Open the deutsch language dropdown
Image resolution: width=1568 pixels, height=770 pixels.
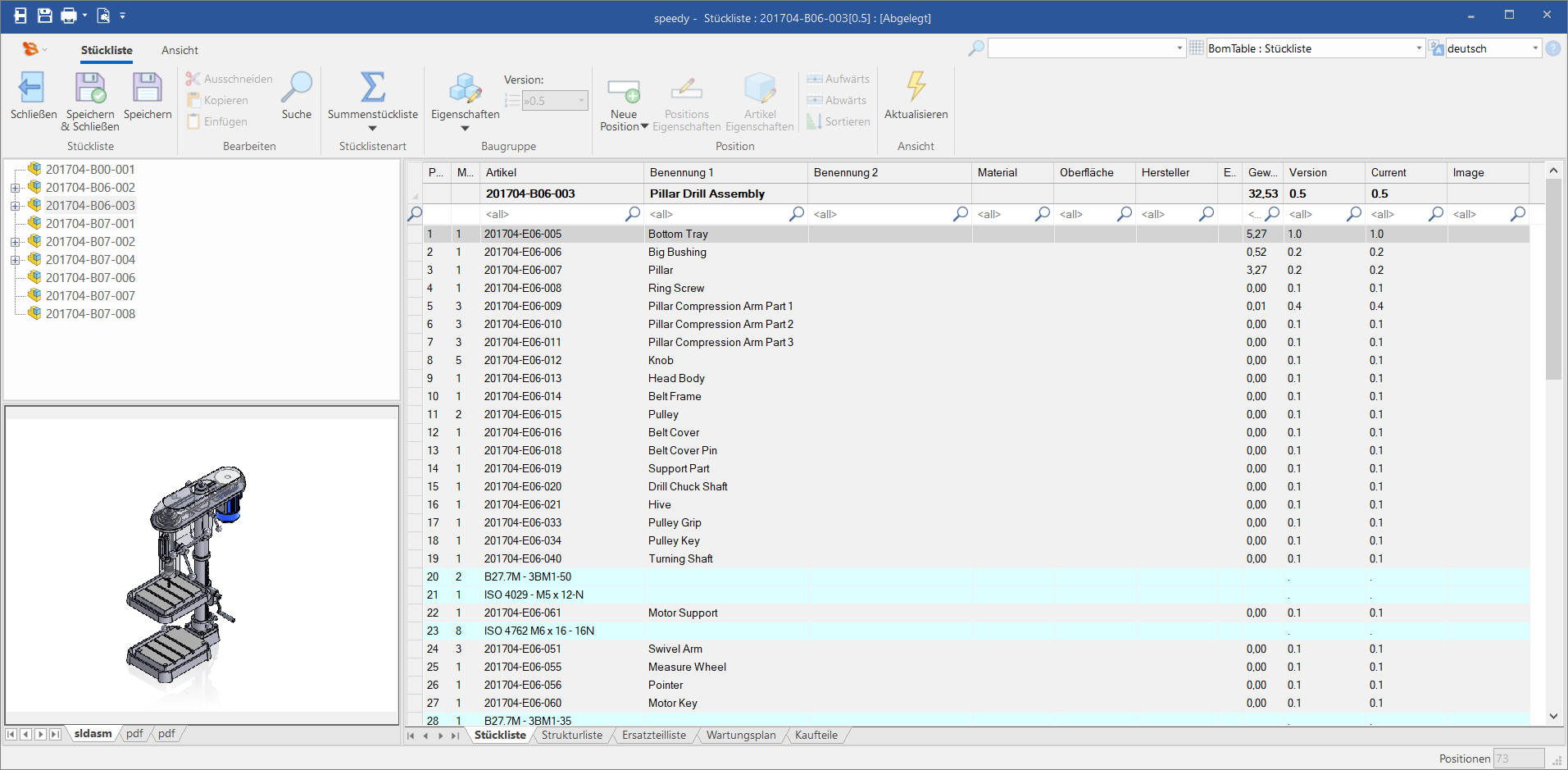point(1535,48)
